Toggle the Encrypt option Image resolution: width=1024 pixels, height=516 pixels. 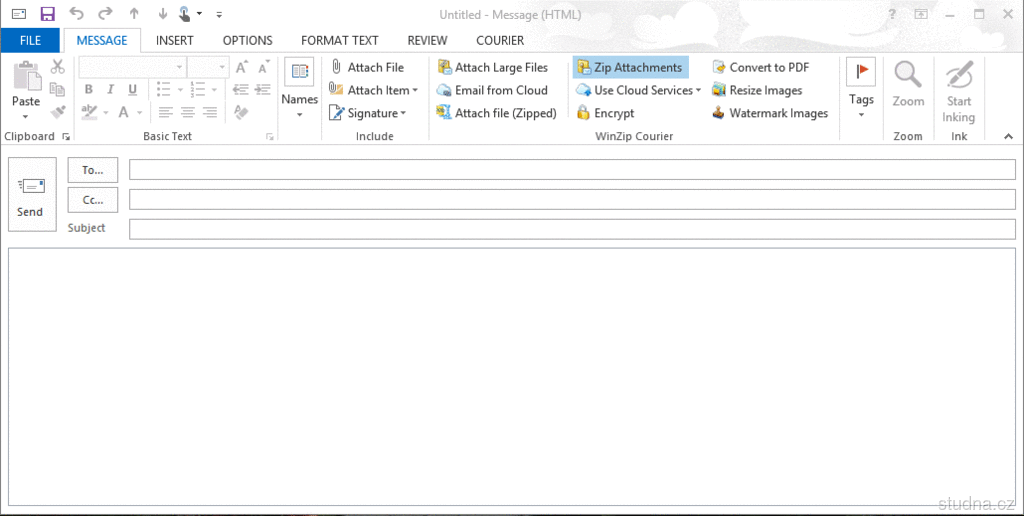pos(606,113)
